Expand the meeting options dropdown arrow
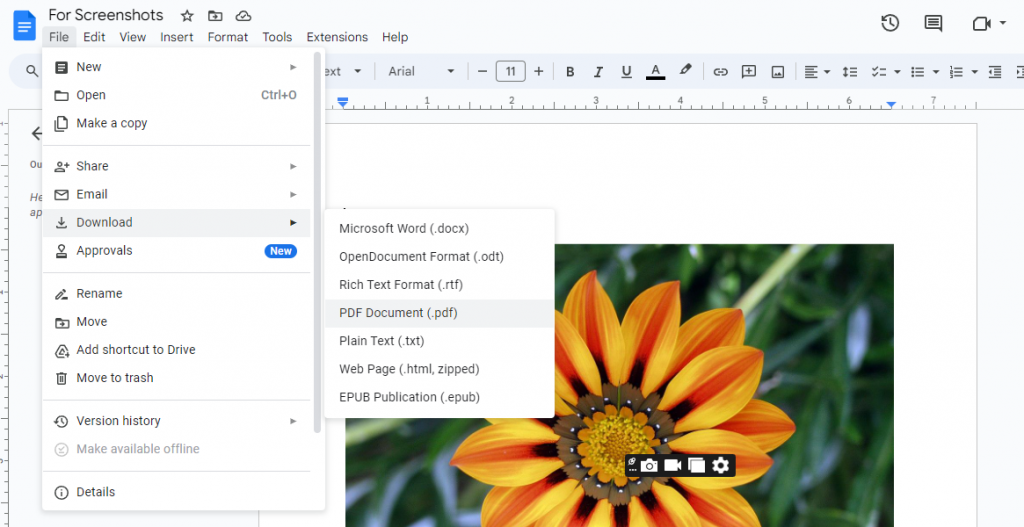 (x=1002, y=24)
